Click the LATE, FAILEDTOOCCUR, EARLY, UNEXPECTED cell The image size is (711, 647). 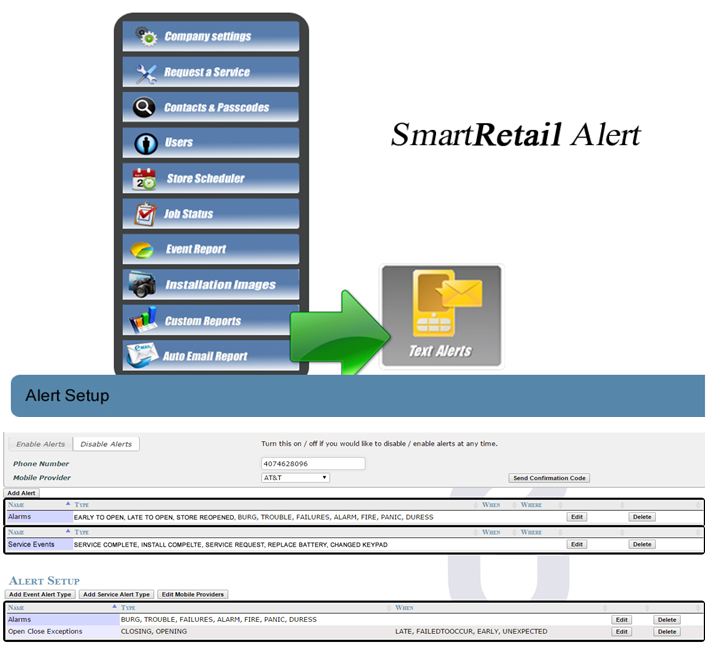pyautogui.click(x=471, y=632)
